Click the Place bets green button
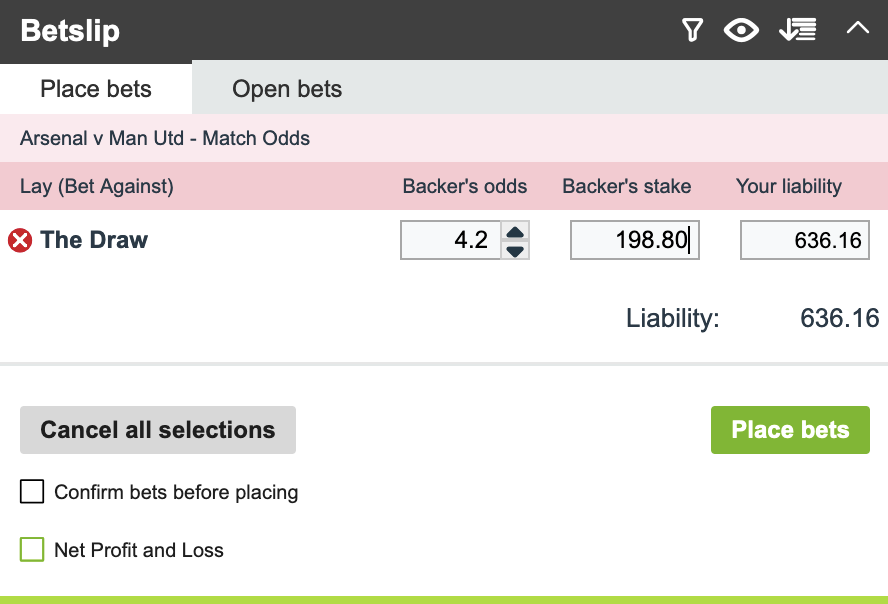 790,430
